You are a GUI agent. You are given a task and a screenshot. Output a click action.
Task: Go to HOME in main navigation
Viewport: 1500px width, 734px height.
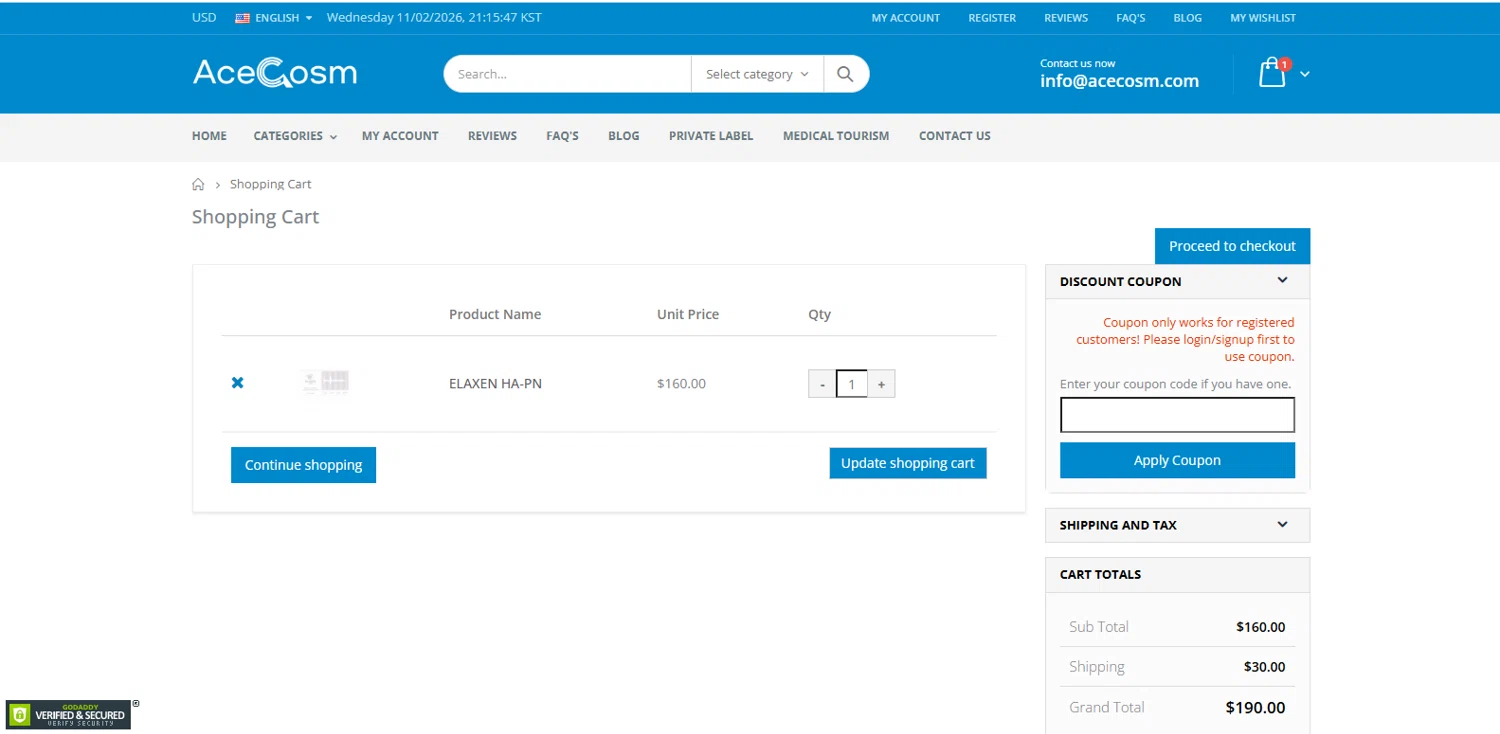209,136
